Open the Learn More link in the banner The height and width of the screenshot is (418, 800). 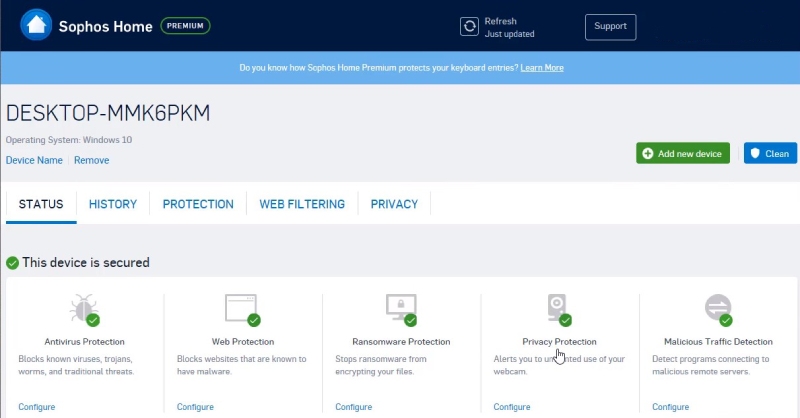(542, 67)
